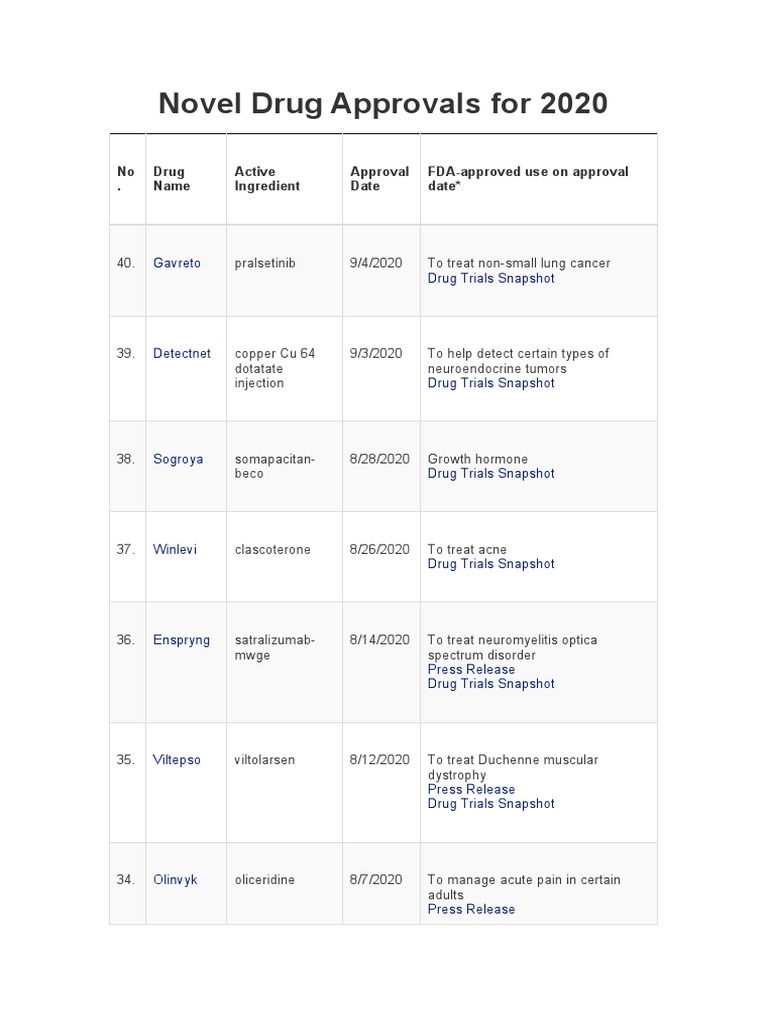Open the Press Release for Enspryng

pos(471,669)
